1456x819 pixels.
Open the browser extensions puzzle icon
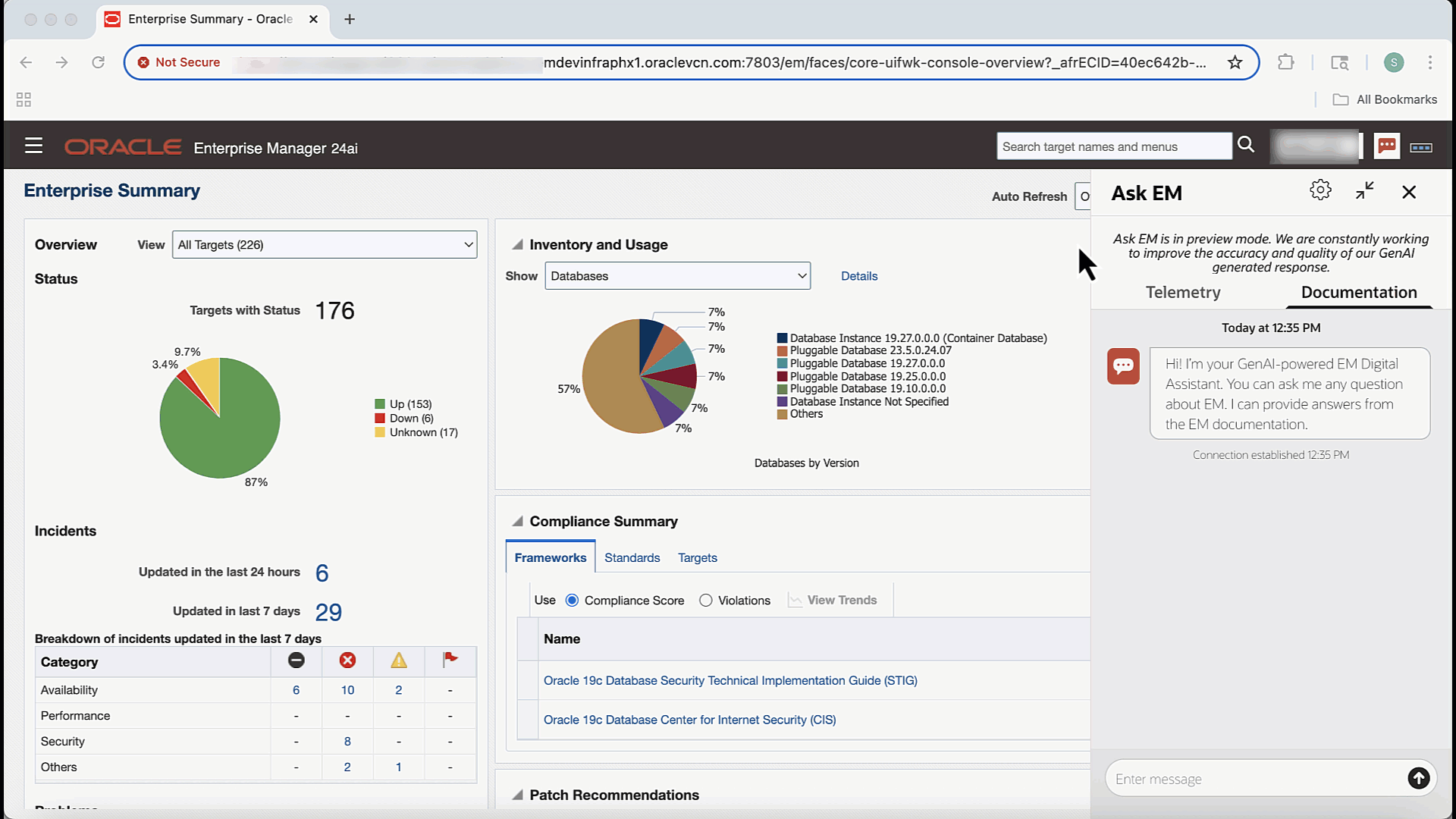point(1286,62)
